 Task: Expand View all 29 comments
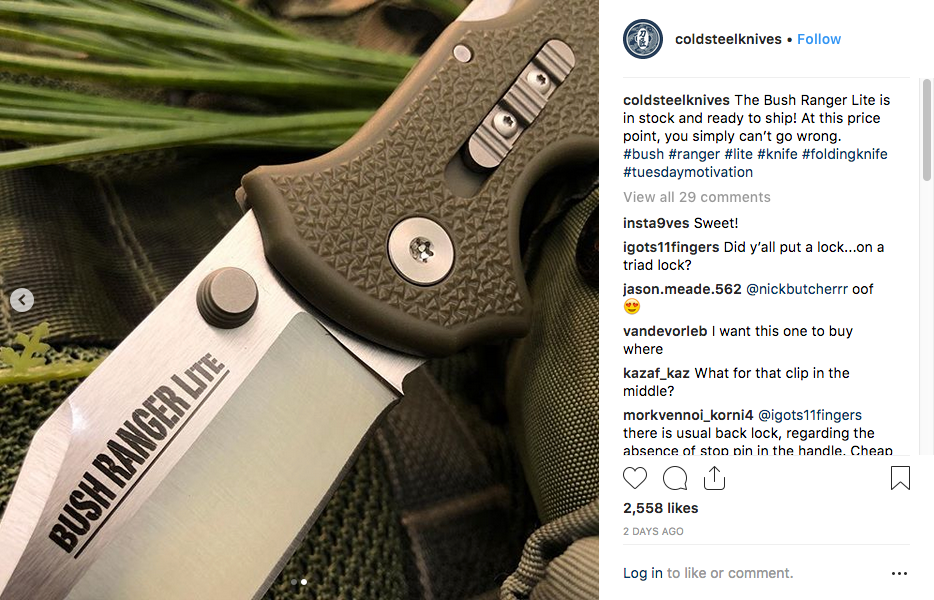[696, 197]
